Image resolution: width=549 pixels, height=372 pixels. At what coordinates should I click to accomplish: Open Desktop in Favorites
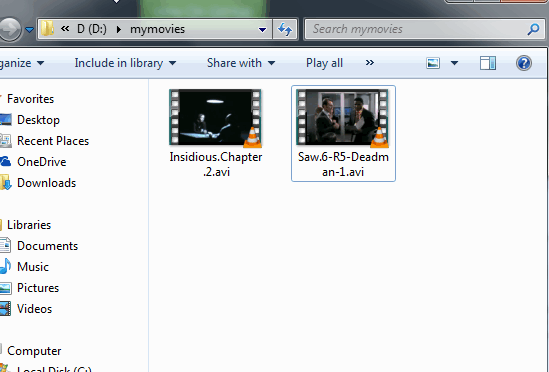(x=38, y=120)
